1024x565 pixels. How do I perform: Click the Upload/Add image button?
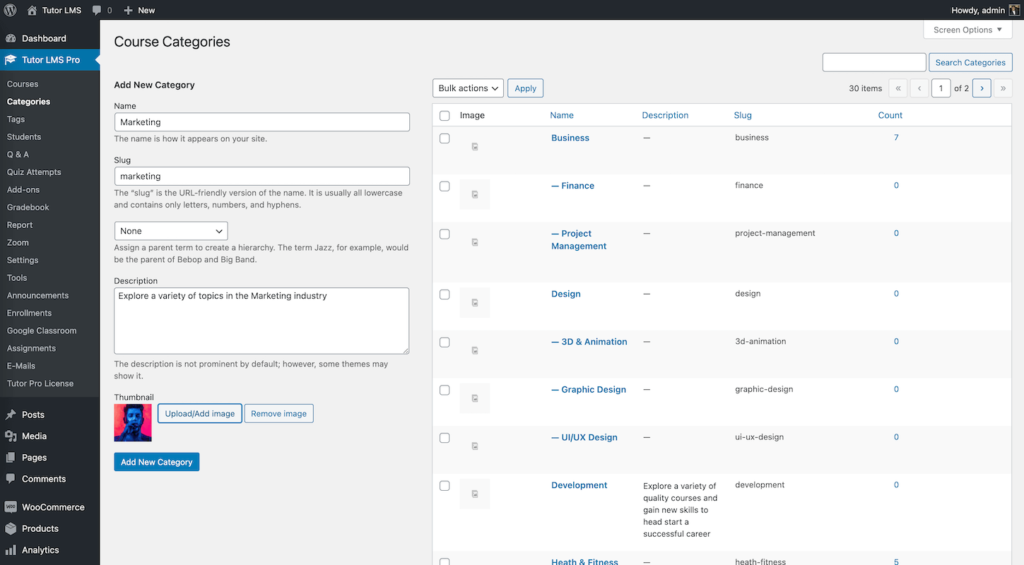point(200,413)
